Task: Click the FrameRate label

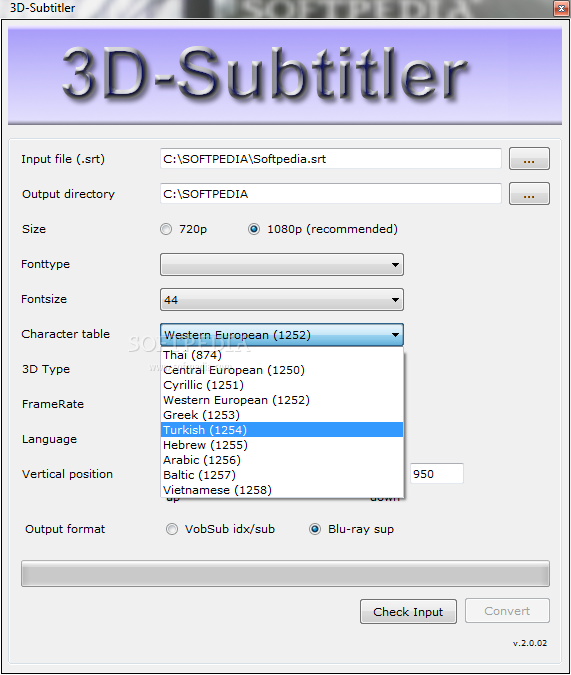Action: pos(53,404)
